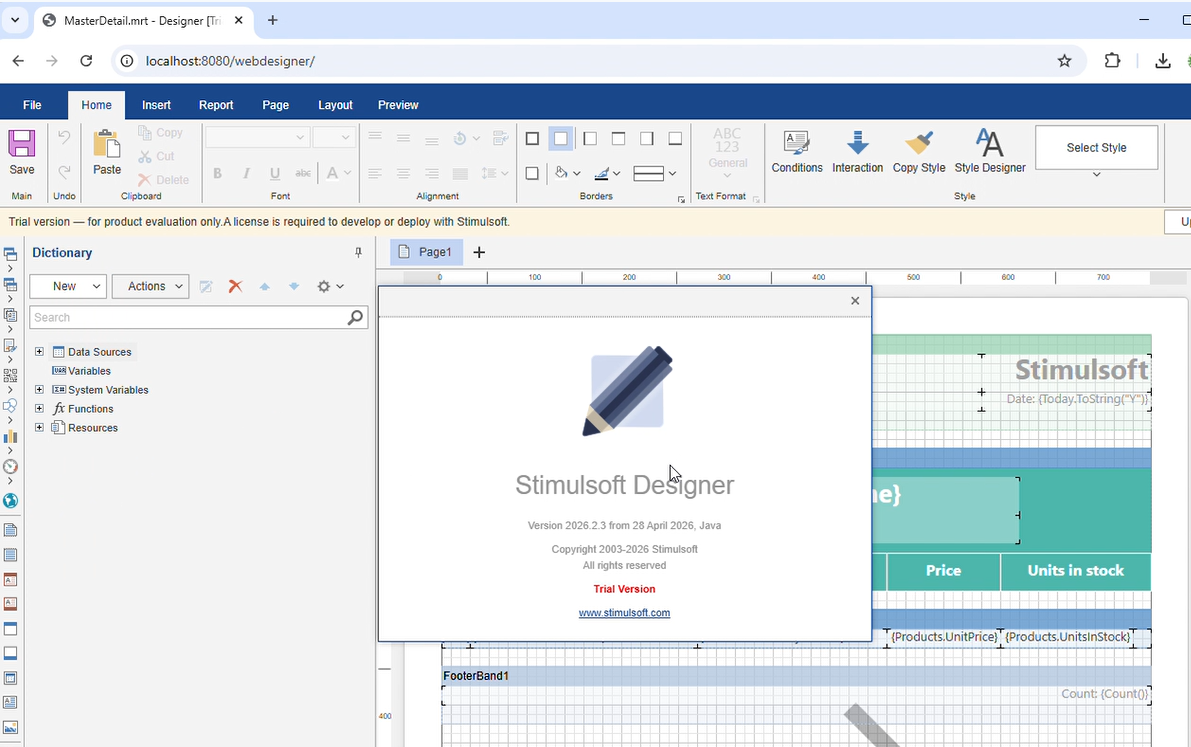The width and height of the screenshot is (1191, 747).
Task: Select the chart component icon in sidebar
Action: pyautogui.click(x=11, y=436)
